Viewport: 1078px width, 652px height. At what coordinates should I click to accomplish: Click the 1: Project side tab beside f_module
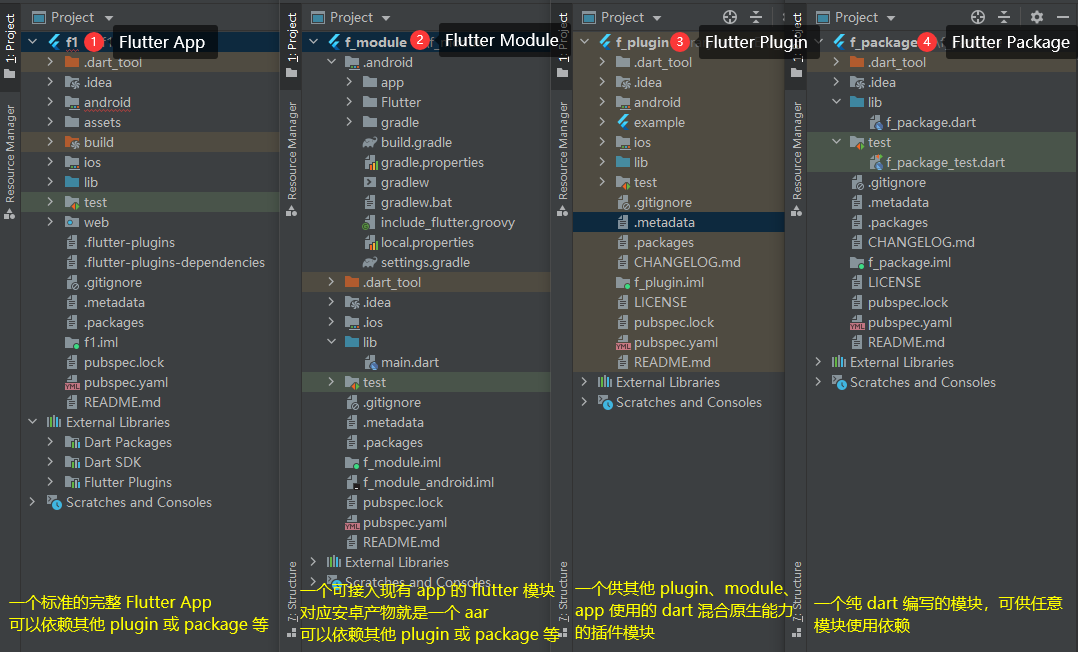click(x=292, y=46)
